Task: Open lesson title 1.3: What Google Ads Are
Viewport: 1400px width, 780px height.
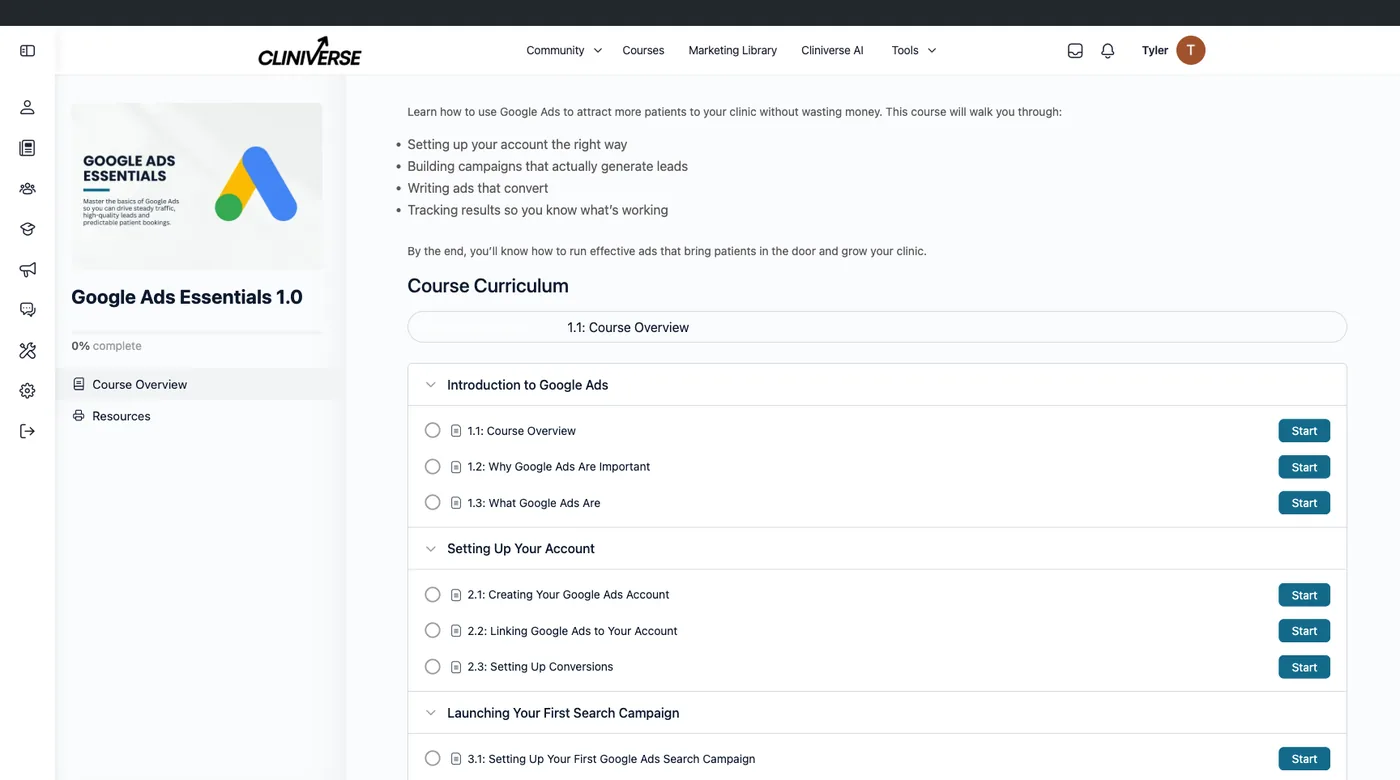Action: [534, 503]
